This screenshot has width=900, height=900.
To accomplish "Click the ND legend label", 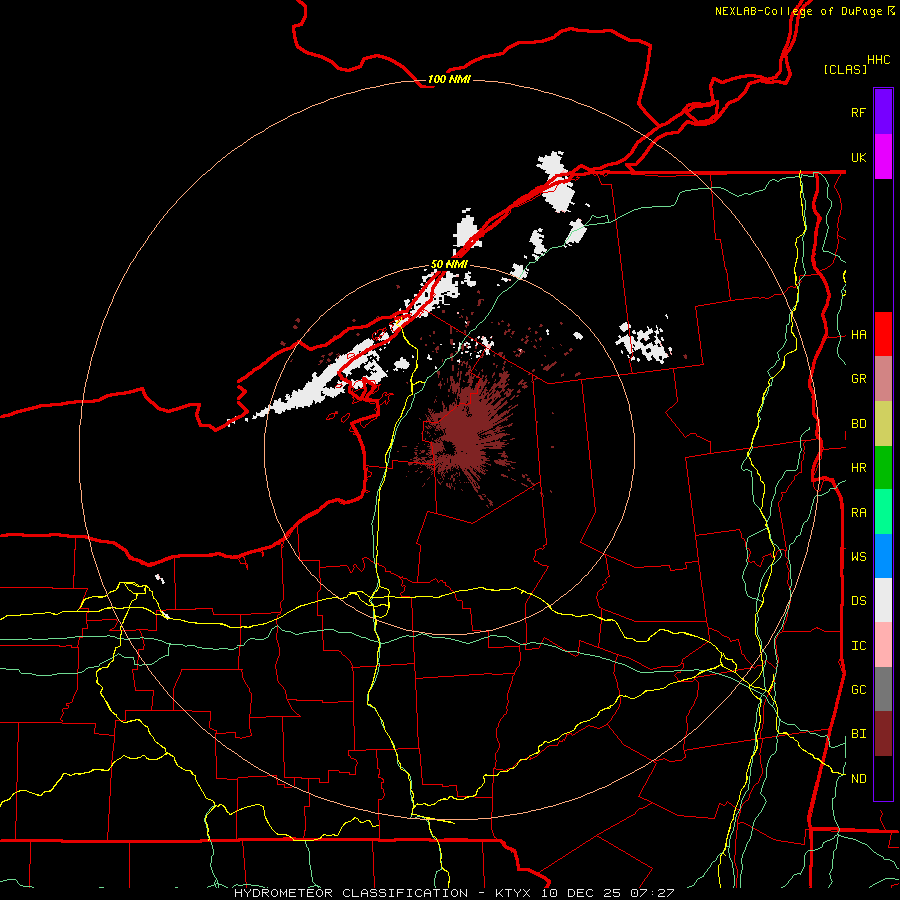I will click(x=858, y=779).
